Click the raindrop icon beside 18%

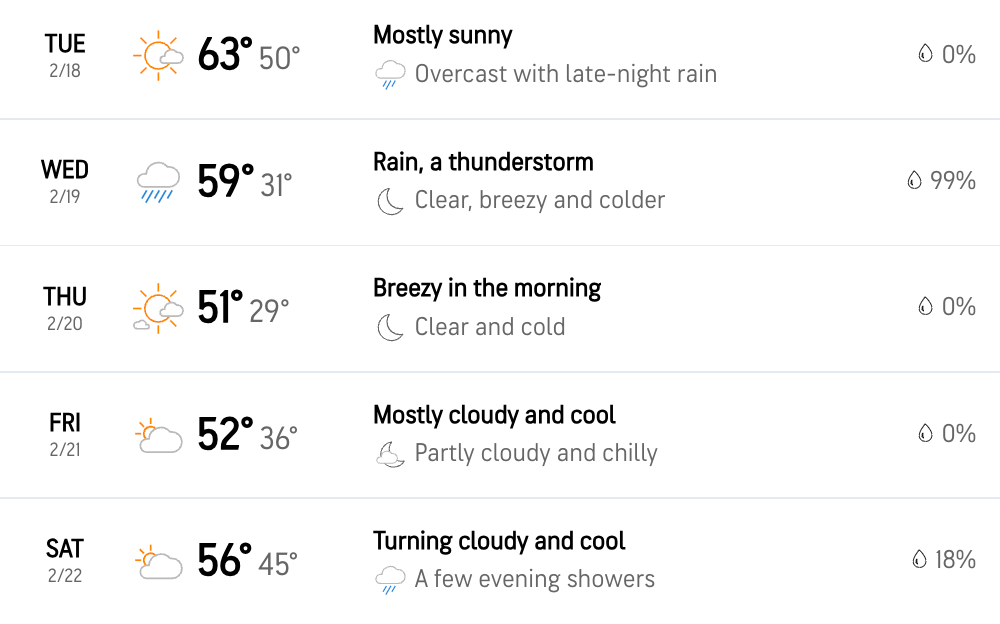point(919,560)
